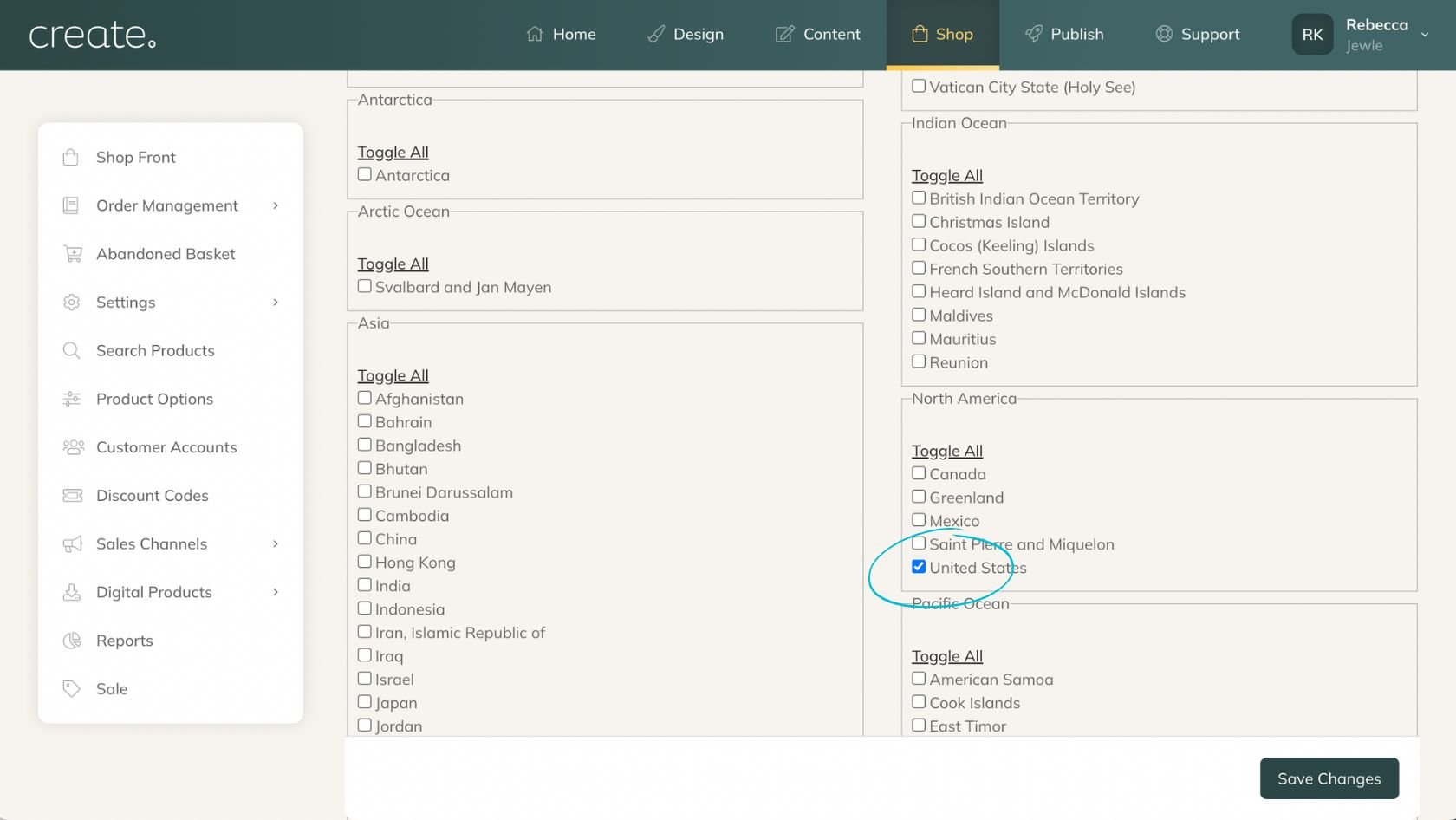The image size is (1456, 820).
Task: Click the Support lifebuoy icon in top nav
Action: pyautogui.click(x=1164, y=34)
